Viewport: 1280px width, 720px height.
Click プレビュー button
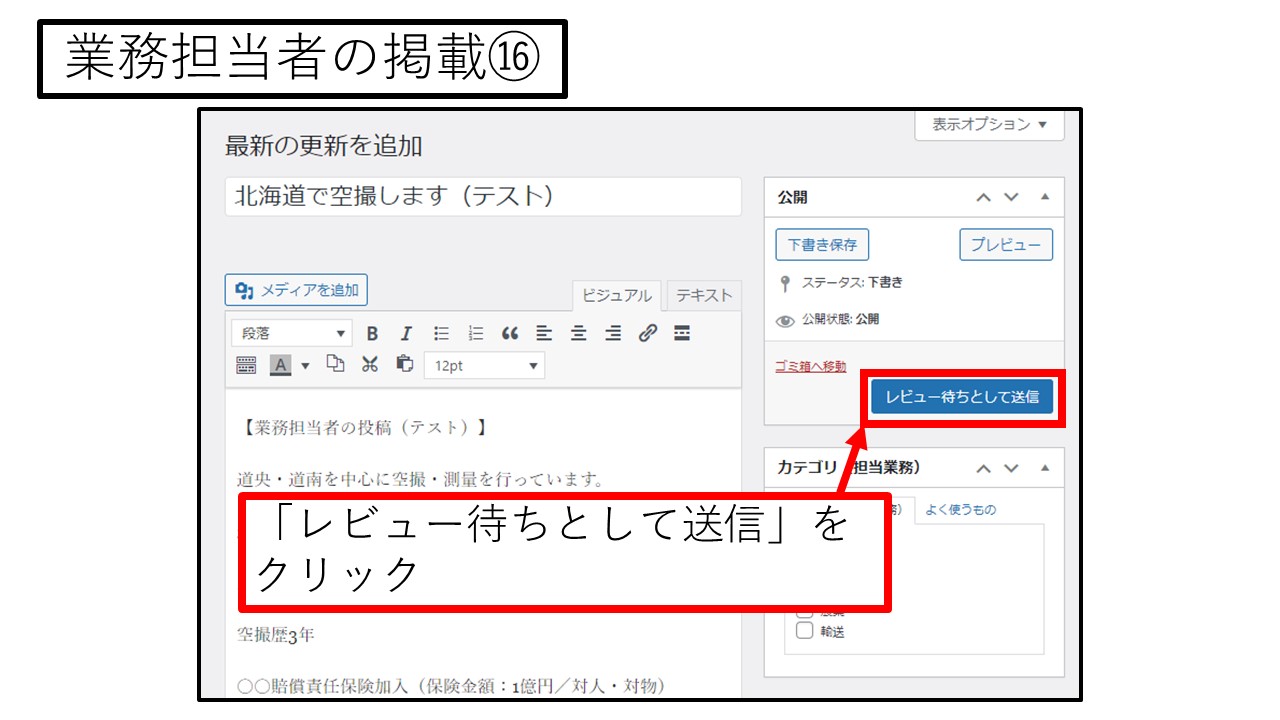pyautogui.click(x=1006, y=244)
